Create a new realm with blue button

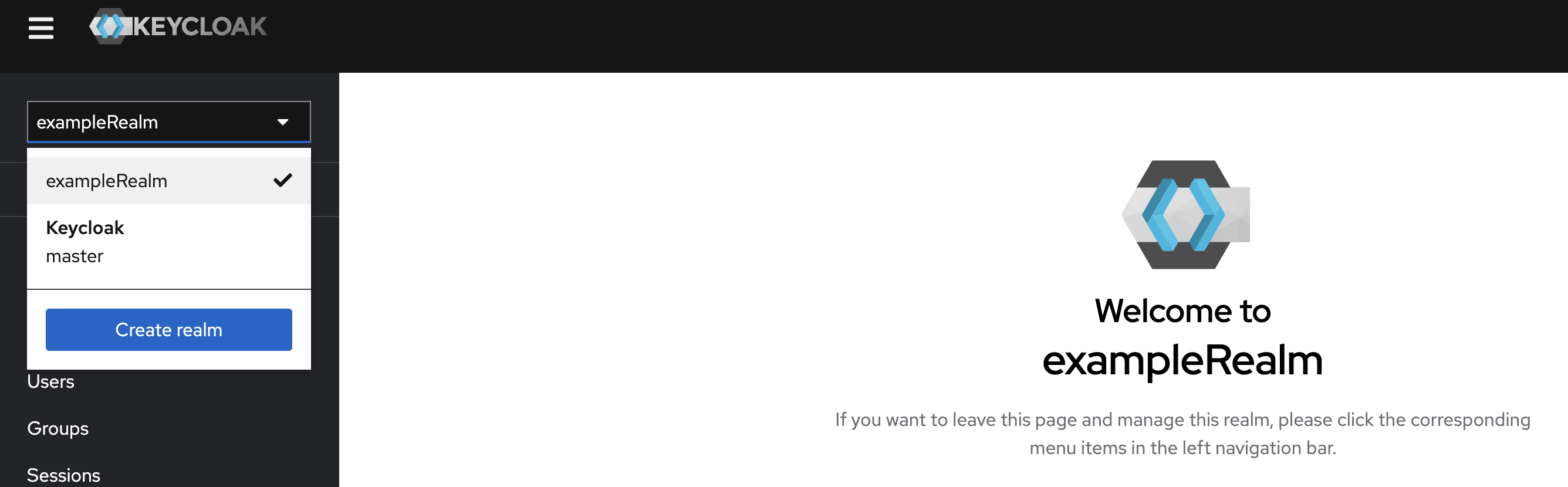pyautogui.click(x=168, y=329)
